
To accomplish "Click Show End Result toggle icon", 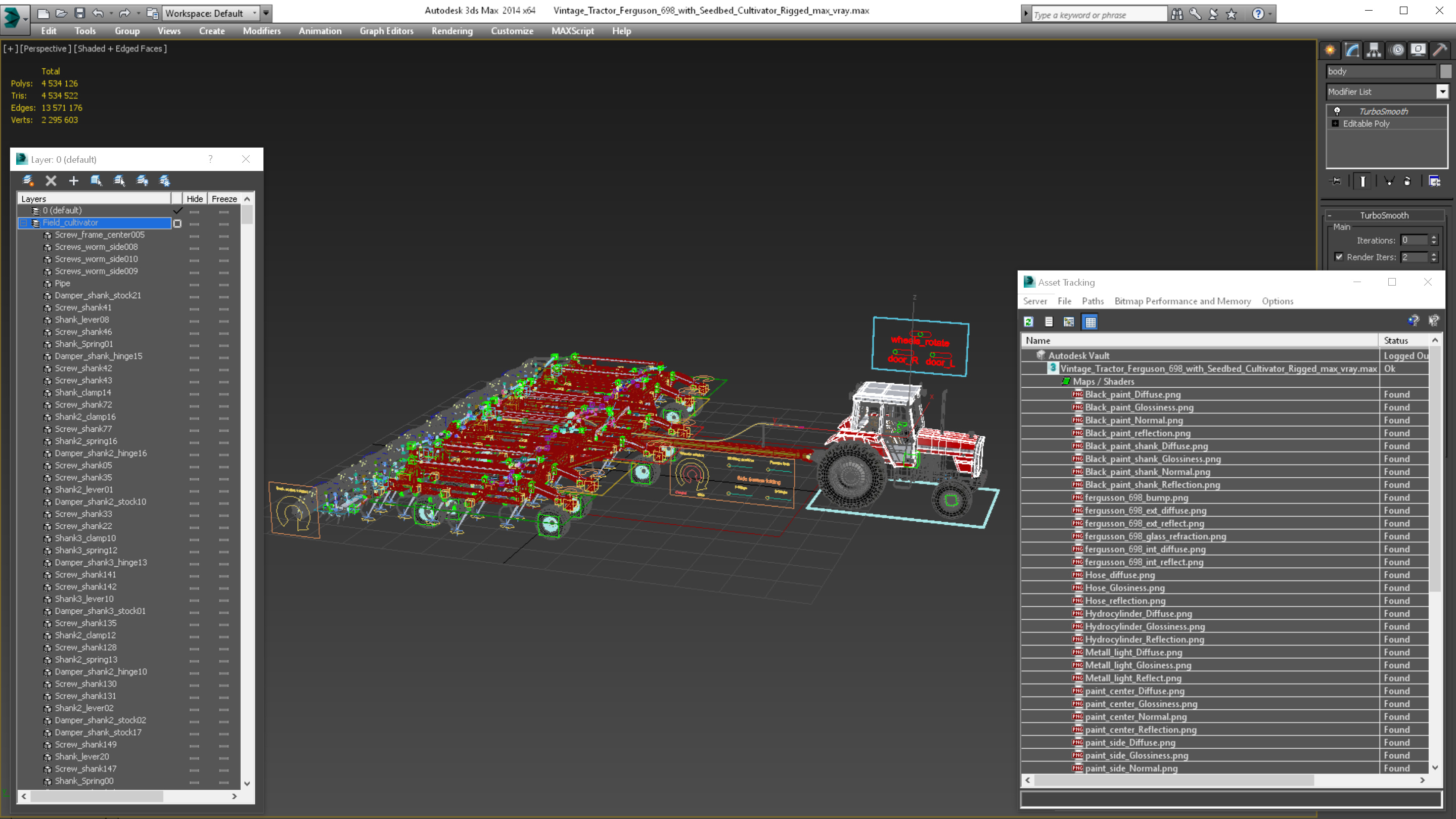I will (x=1363, y=181).
